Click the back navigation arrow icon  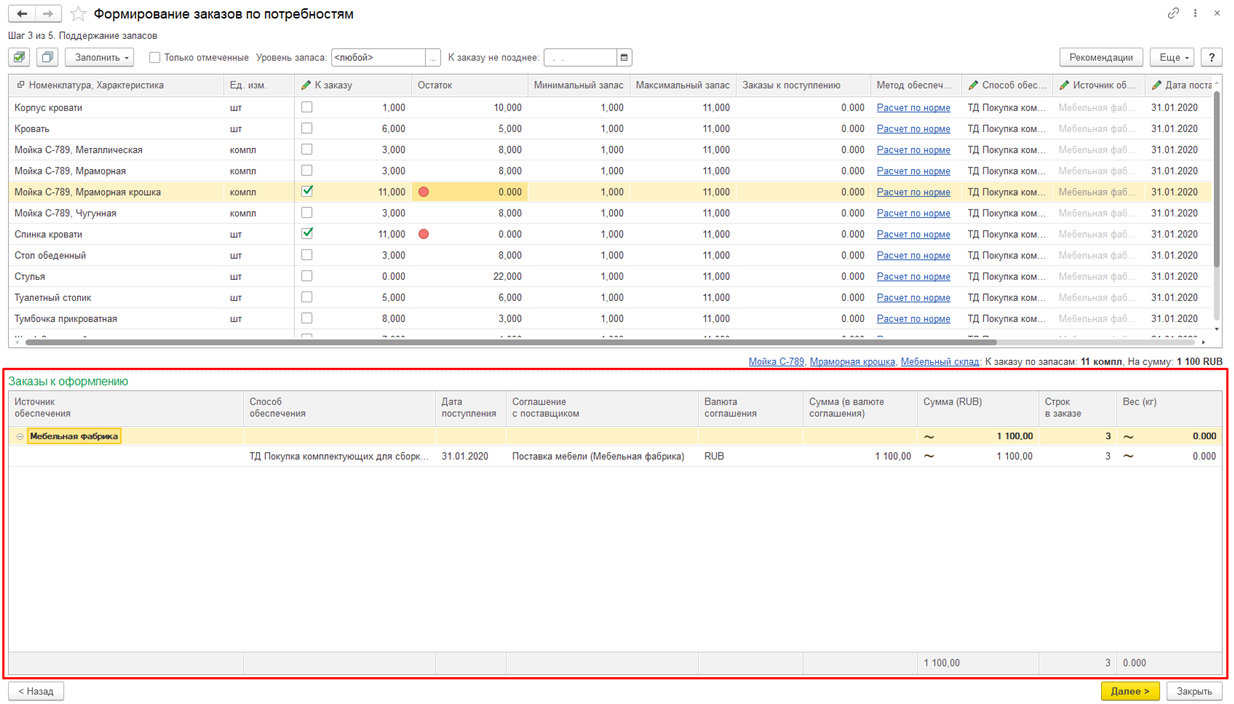click(x=21, y=14)
